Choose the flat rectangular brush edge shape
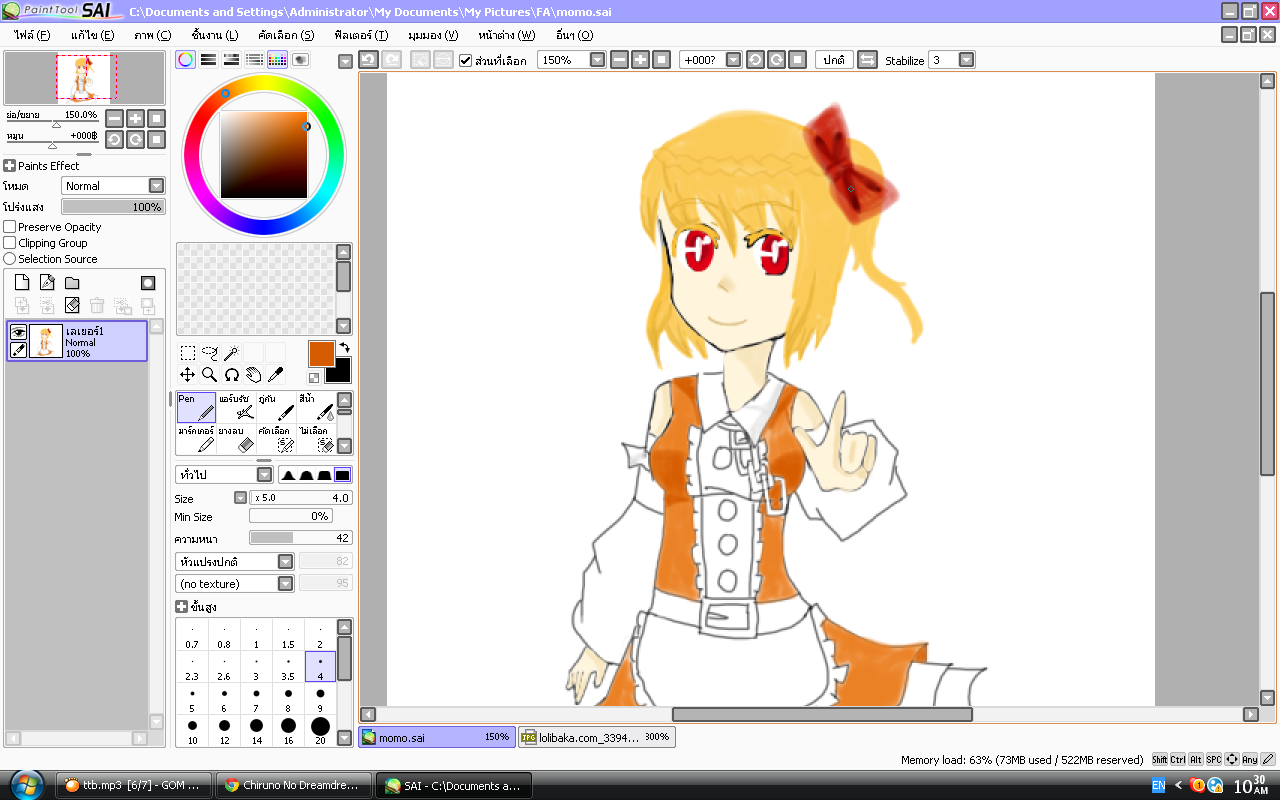 [x=342, y=475]
